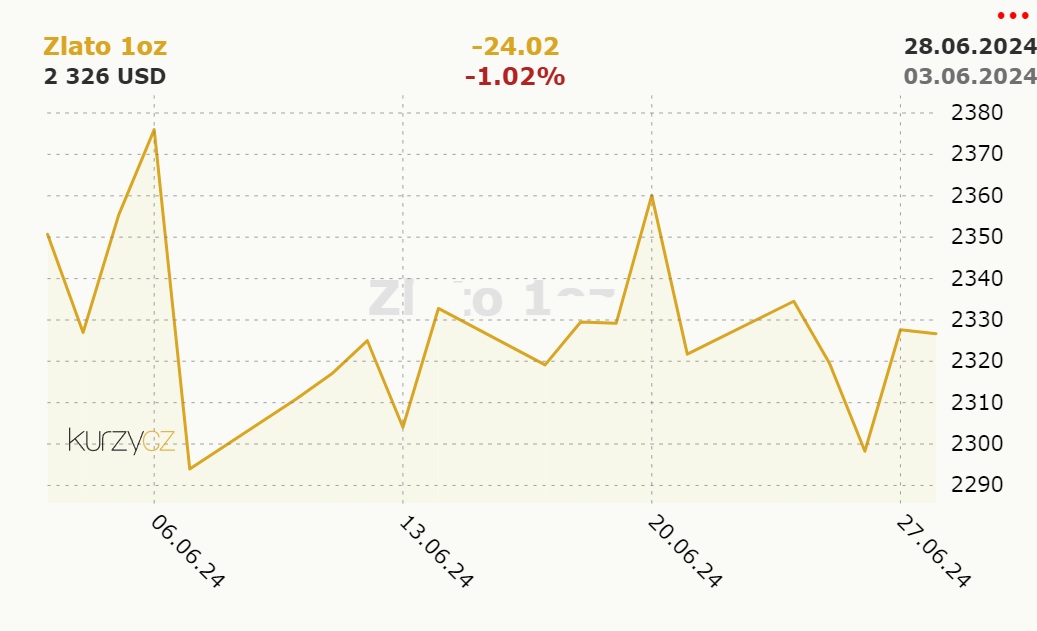The width and height of the screenshot is (1037, 631).
Task: Click the -1.02% percentage change
Action: 515,76
